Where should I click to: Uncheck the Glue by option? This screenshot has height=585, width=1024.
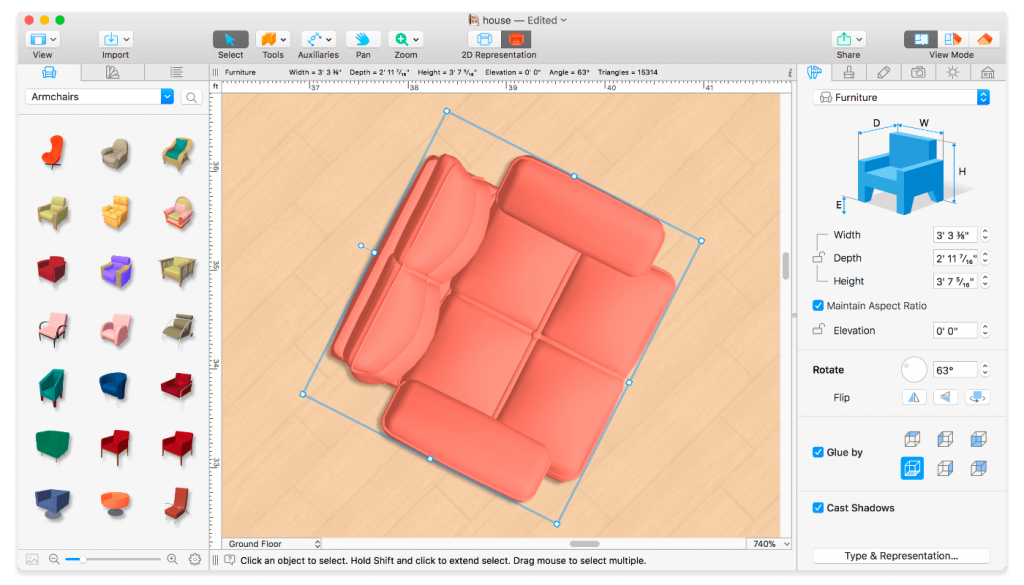[818, 452]
